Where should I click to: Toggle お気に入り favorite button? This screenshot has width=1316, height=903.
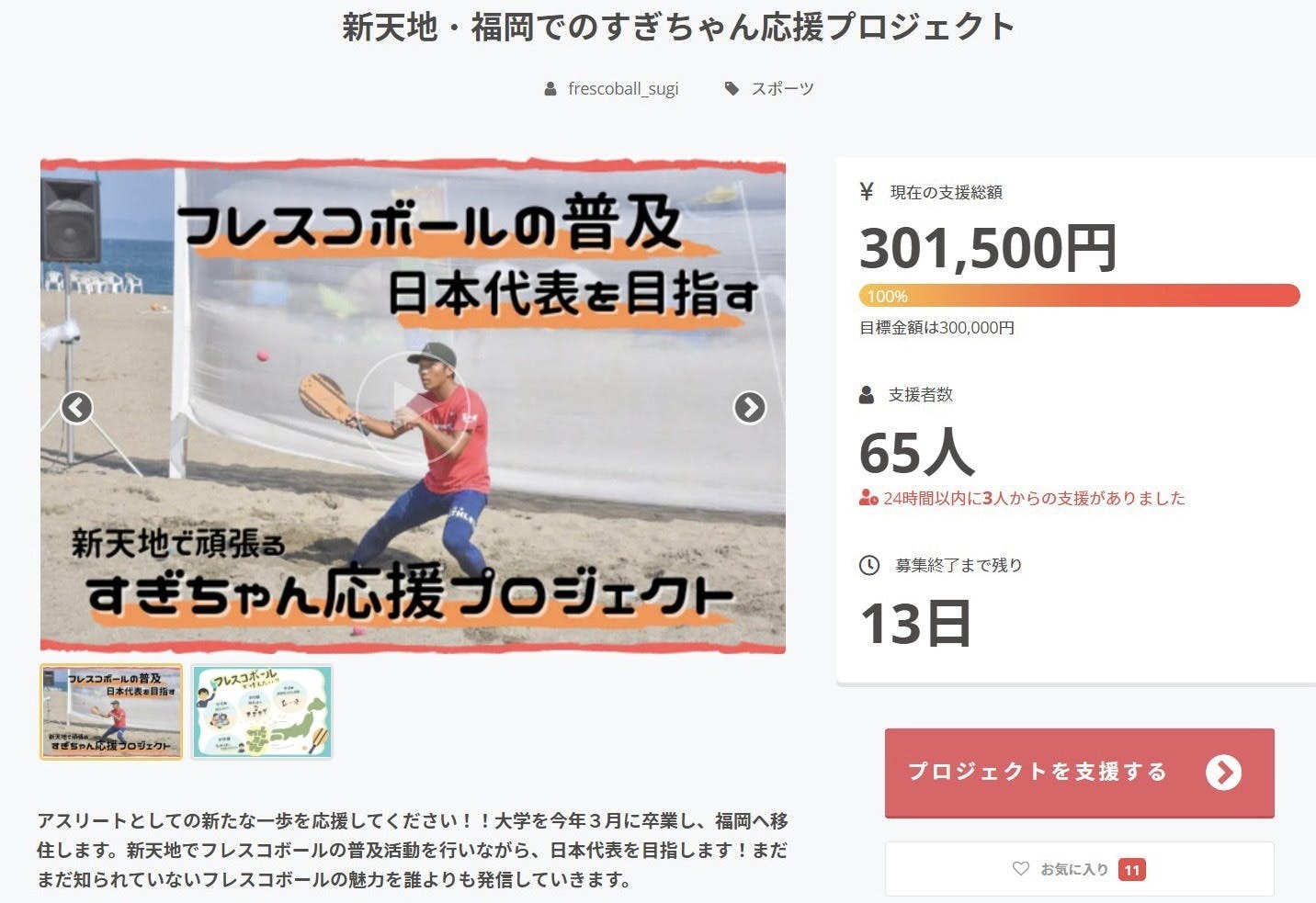1079,869
